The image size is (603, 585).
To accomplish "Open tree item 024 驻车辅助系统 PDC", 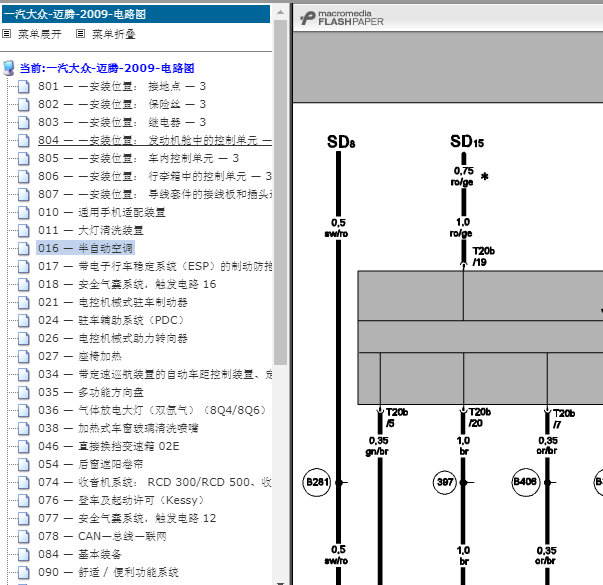I will [x=111, y=320].
